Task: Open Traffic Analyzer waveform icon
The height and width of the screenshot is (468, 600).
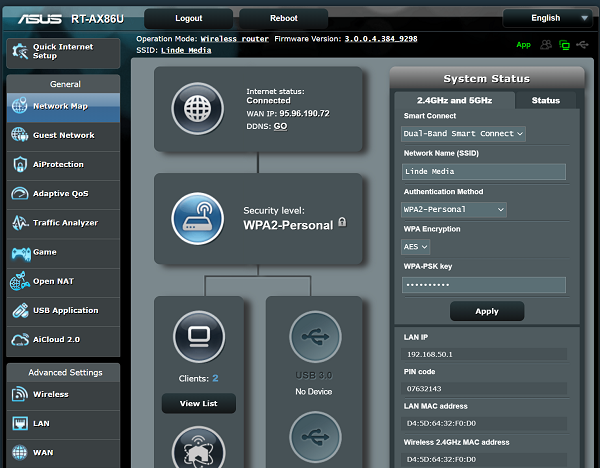Action: pos(20,223)
